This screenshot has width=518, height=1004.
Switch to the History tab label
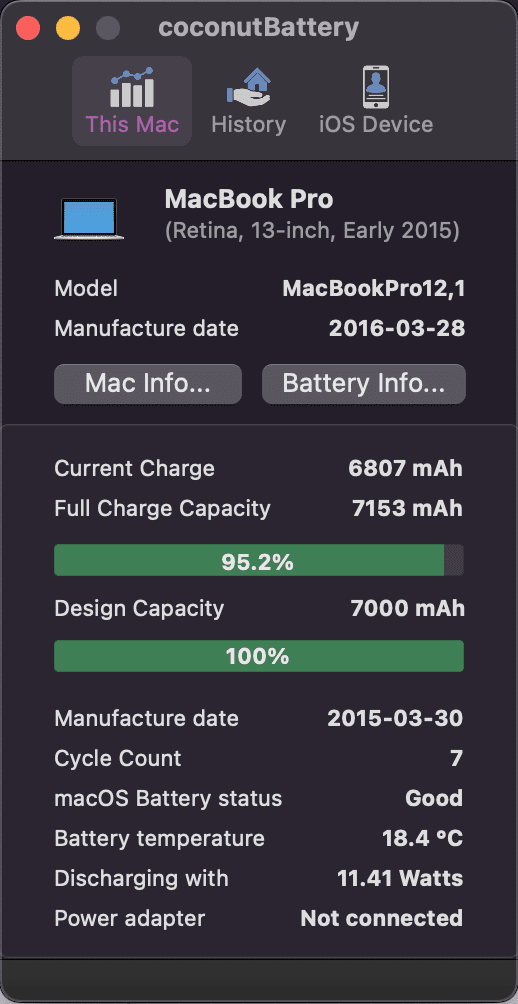point(248,124)
